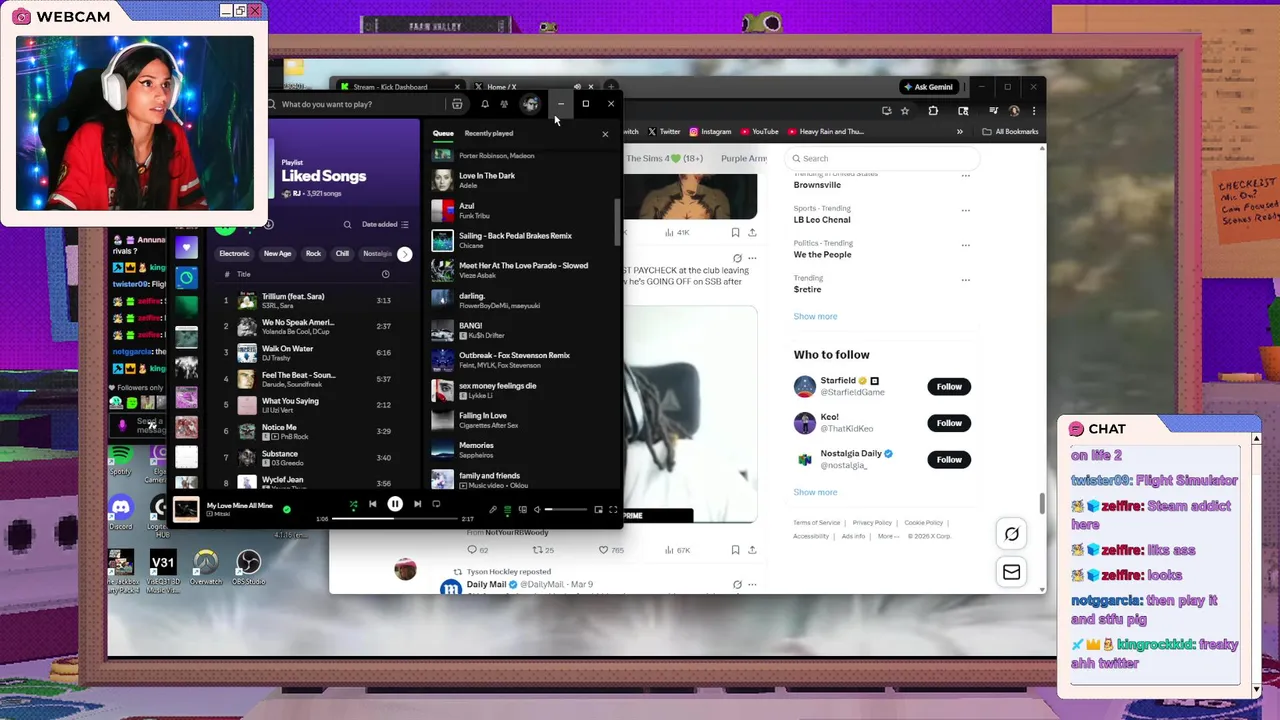Click the now playing album art thumbnail

(x=186, y=509)
